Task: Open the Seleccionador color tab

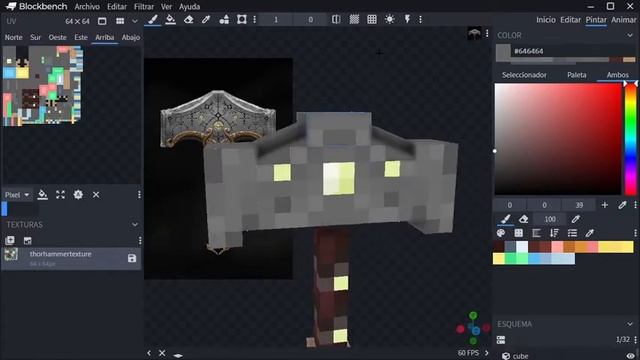Action: click(524, 75)
